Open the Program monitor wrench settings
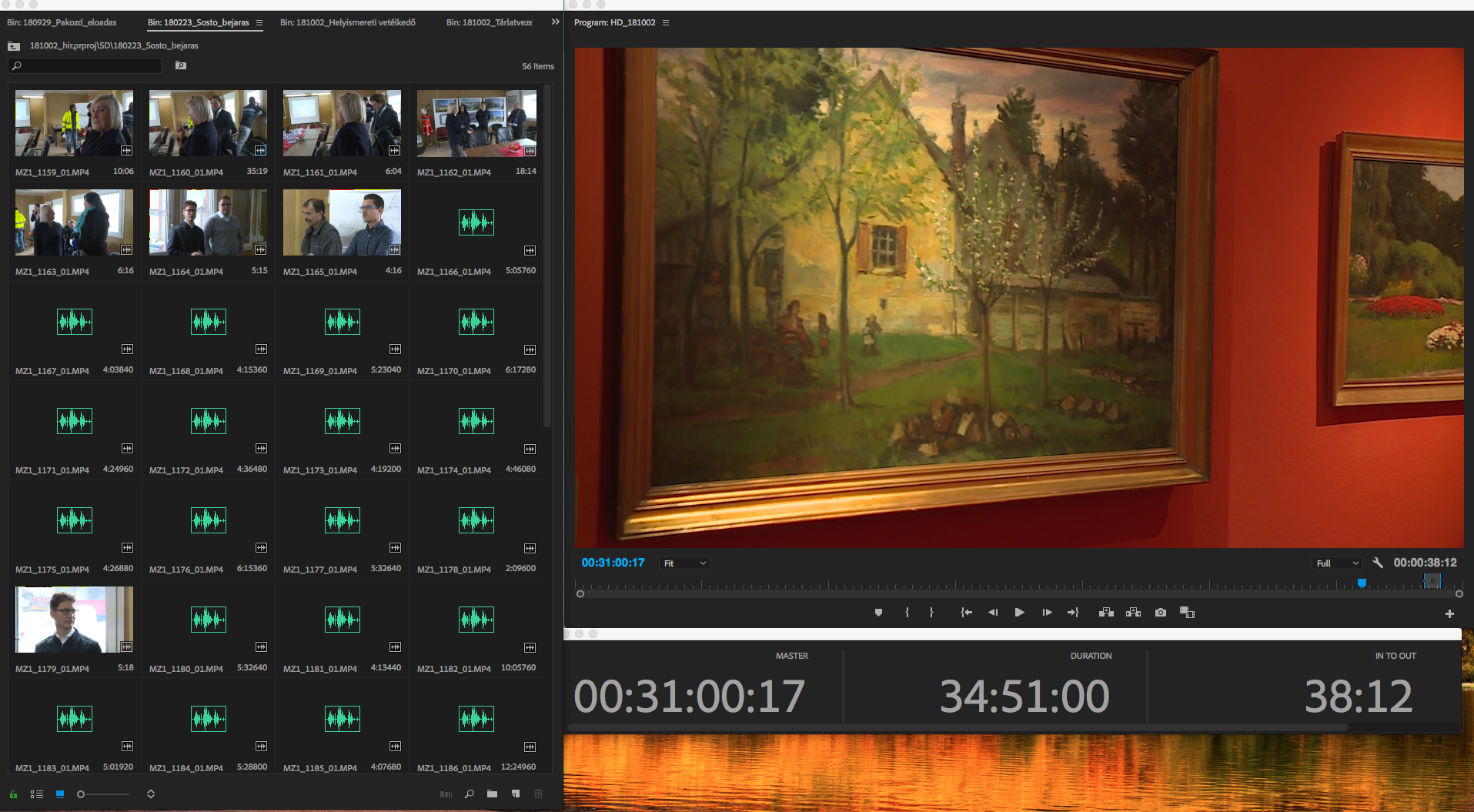The image size is (1474, 812). coord(1378,563)
